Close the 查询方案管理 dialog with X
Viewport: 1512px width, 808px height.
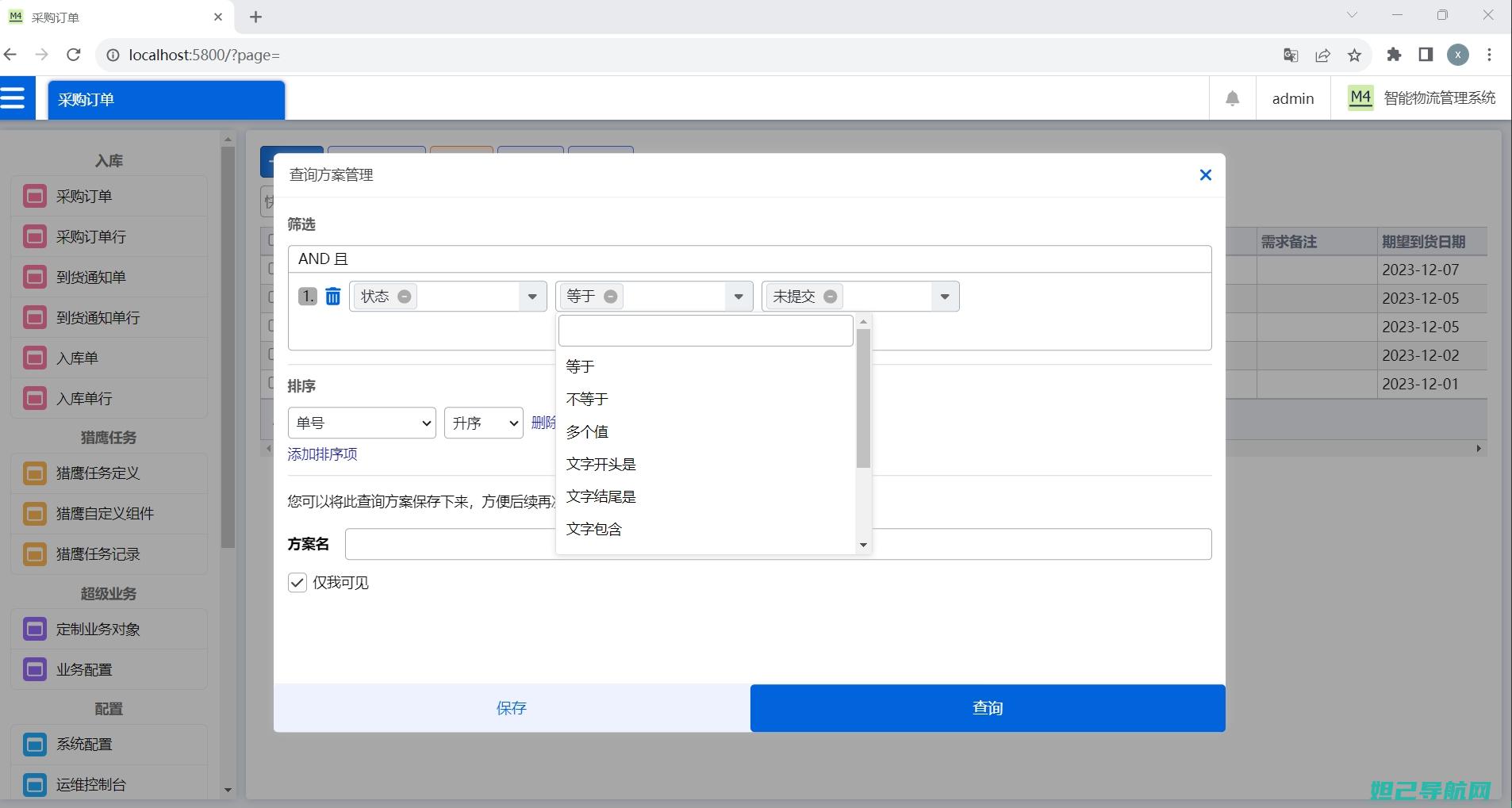click(x=1205, y=174)
